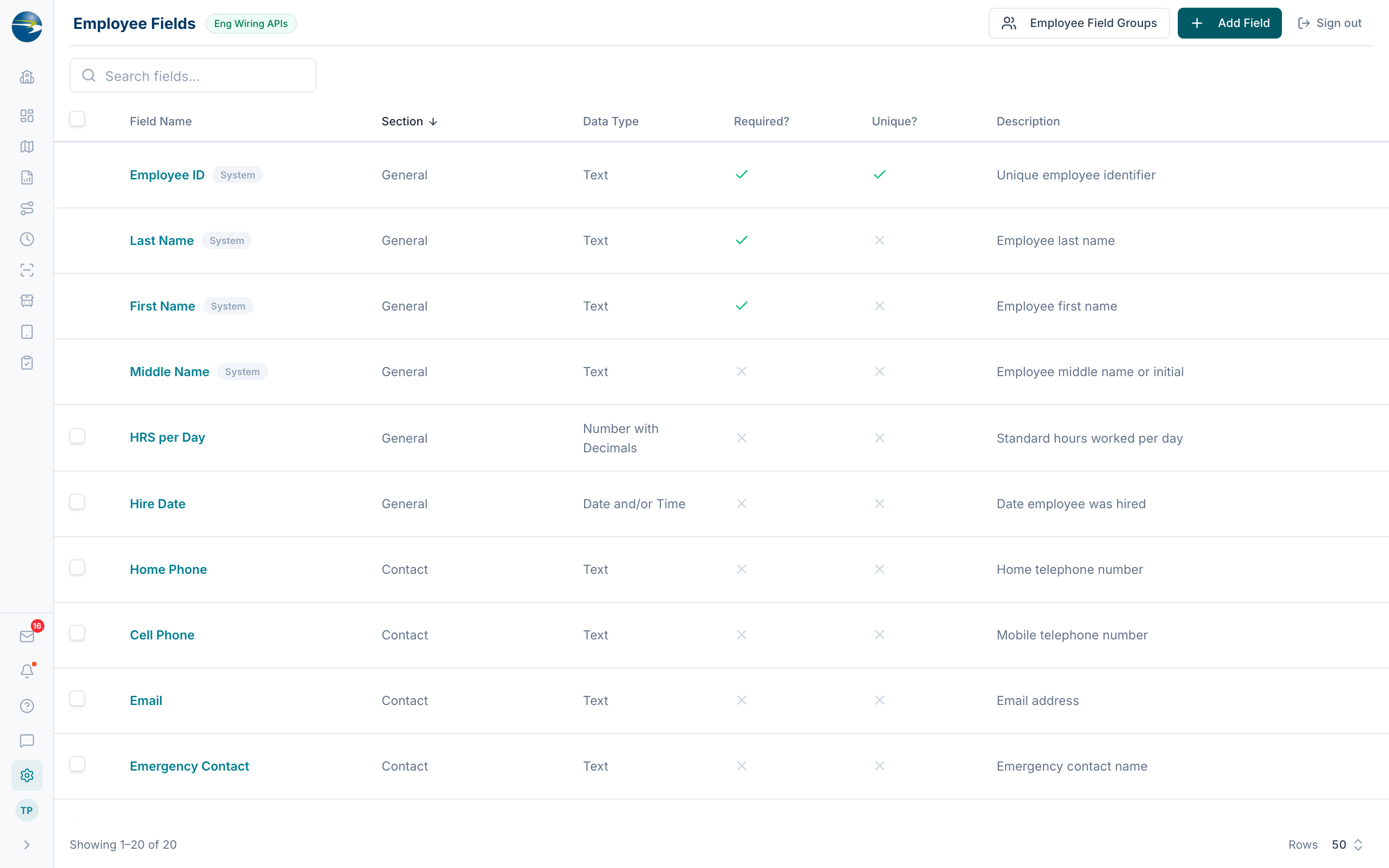Sort by the Field Name column header
This screenshot has height=868, width=1389.
[161, 121]
